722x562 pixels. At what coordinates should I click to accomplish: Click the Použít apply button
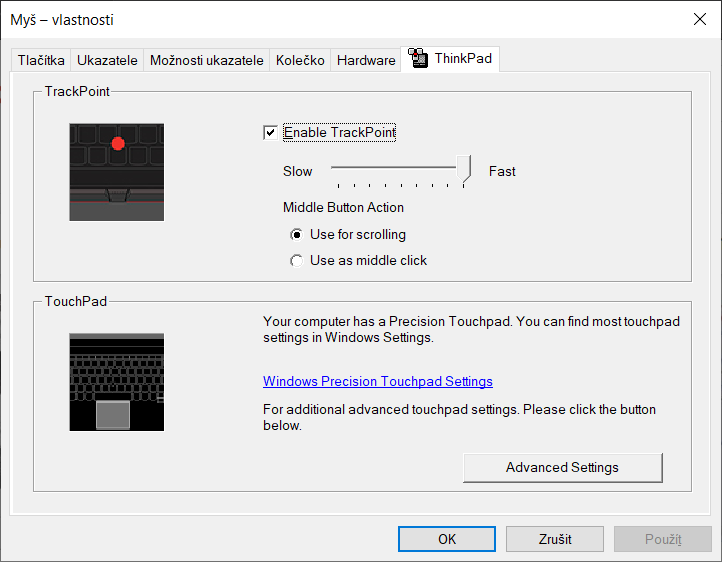663,539
